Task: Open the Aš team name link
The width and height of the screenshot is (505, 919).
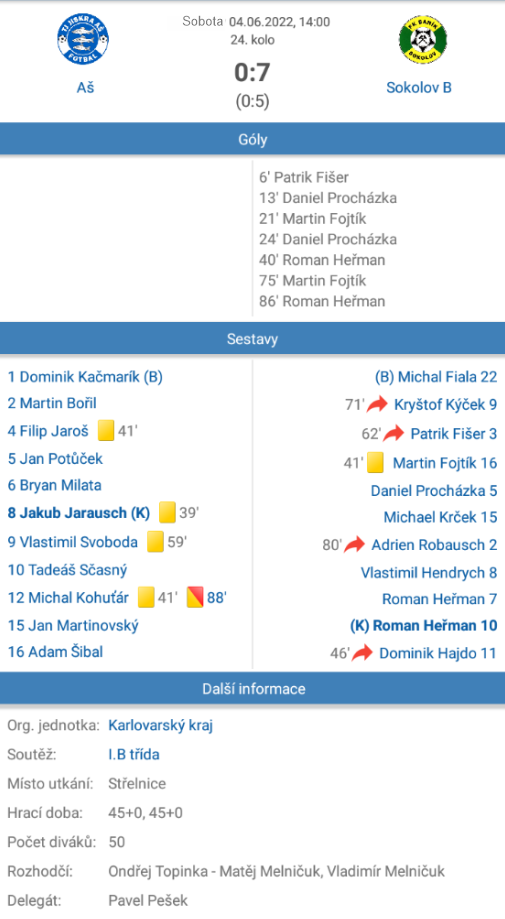Action: [x=85, y=88]
